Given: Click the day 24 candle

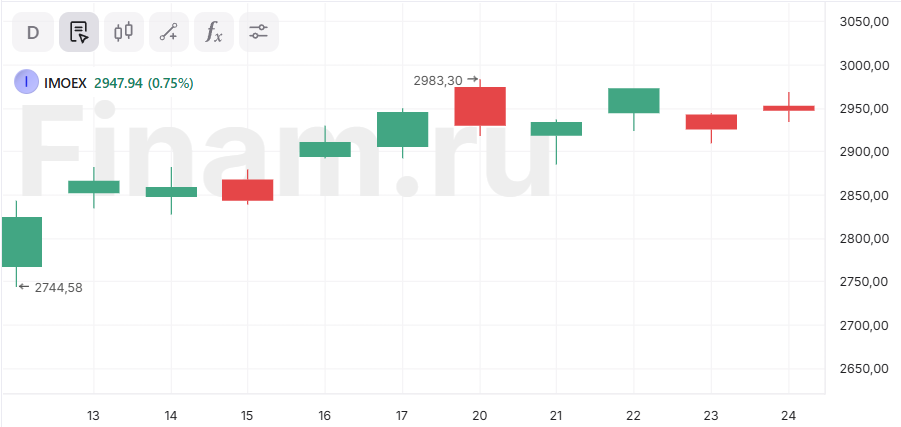Looking at the screenshot, I should [x=788, y=108].
